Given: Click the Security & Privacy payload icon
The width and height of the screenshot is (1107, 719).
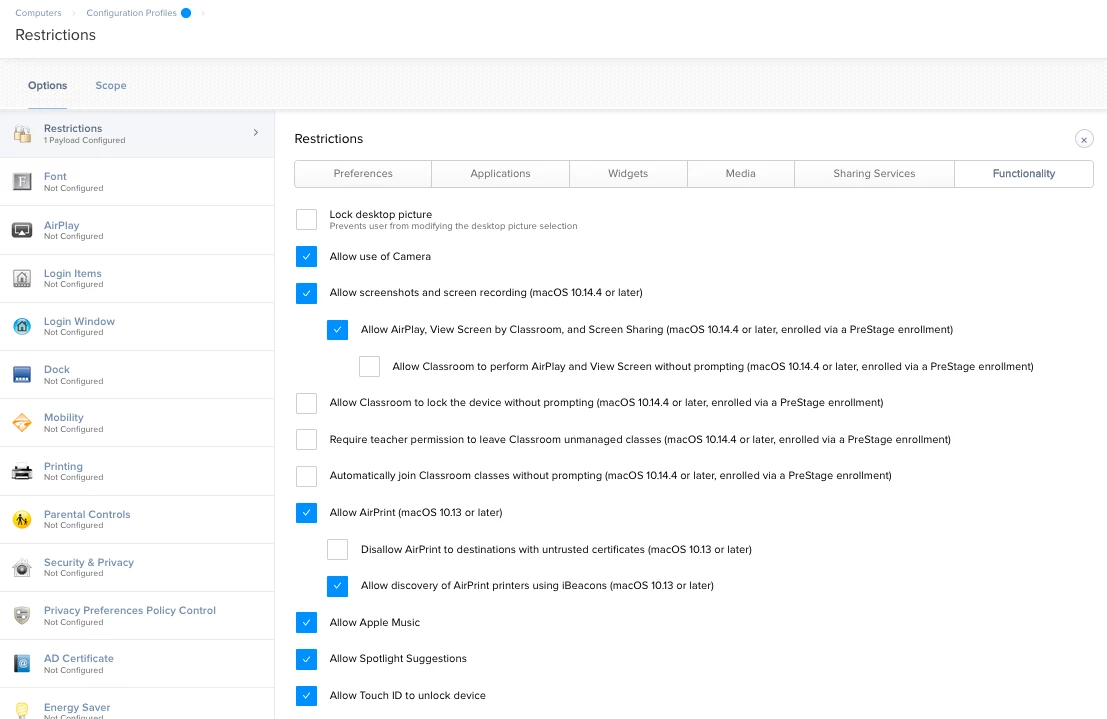Looking at the screenshot, I should pos(22,568).
